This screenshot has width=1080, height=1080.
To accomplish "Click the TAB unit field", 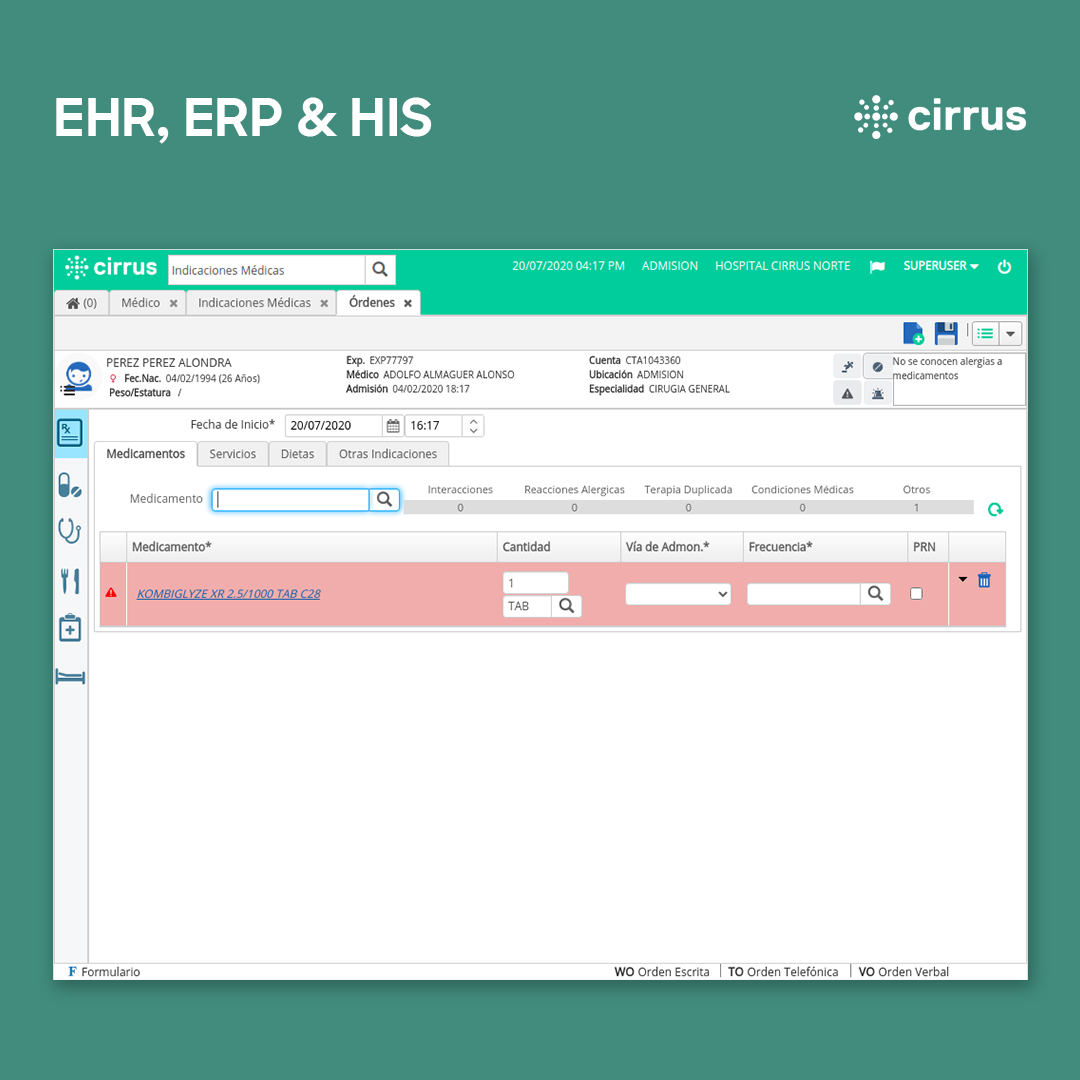I will (x=527, y=606).
